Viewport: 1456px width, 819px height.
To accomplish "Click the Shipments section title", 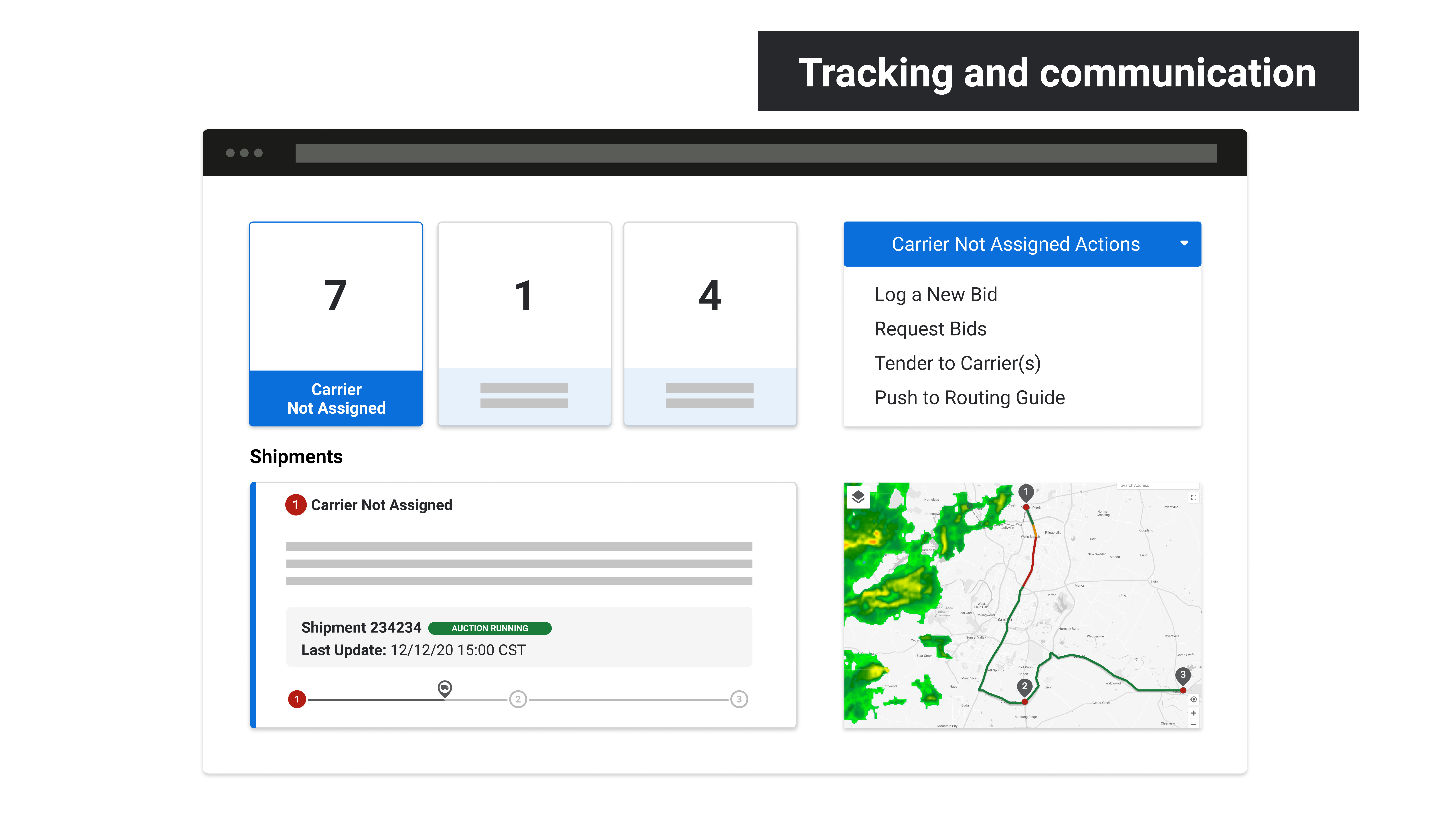I will point(296,457).
